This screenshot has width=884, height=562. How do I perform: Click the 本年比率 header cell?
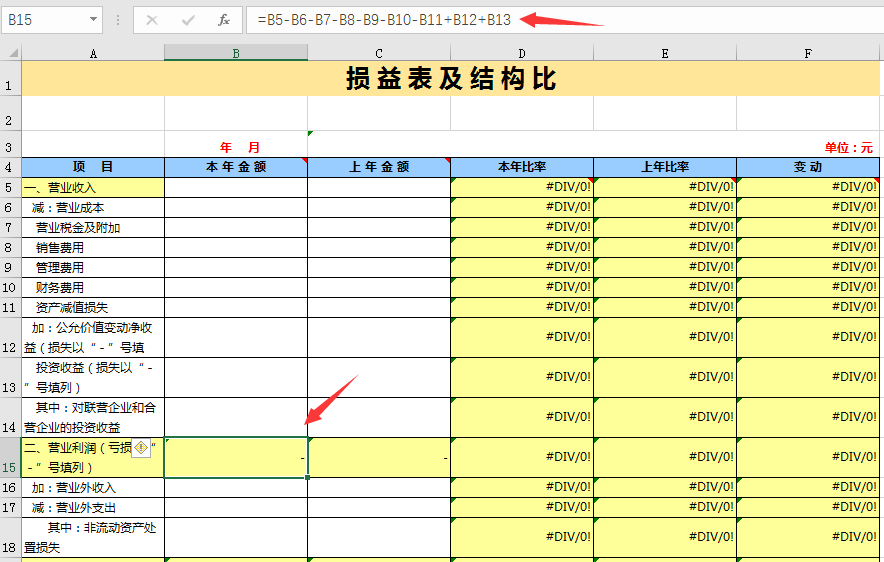coord(522,167)
